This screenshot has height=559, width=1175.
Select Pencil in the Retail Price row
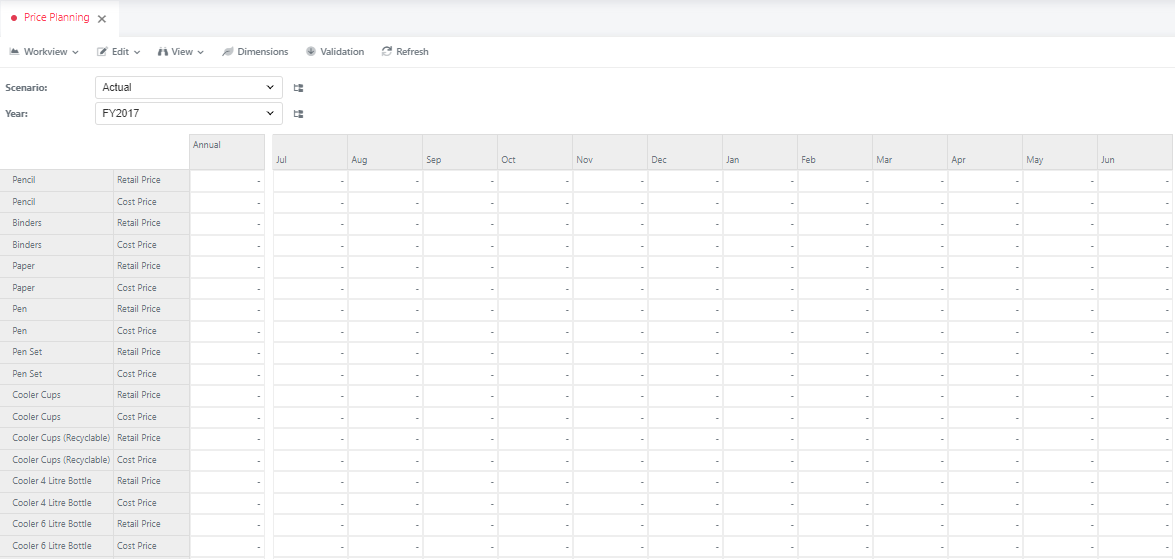pyautogui.click(x=57, y=181)
